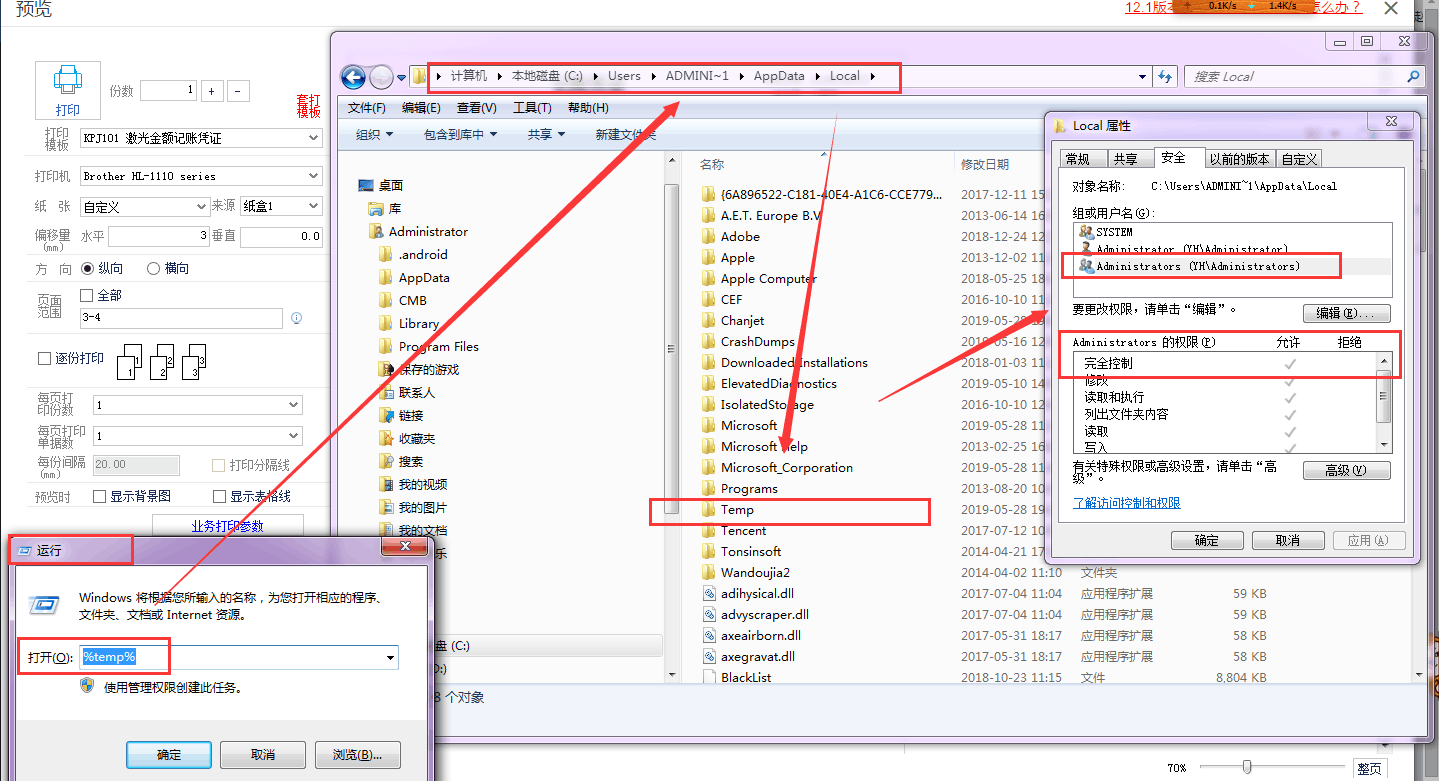1439x781 pixels.
Task: Open the 组织 toolbar dropdown
Action: coord(375,134)
